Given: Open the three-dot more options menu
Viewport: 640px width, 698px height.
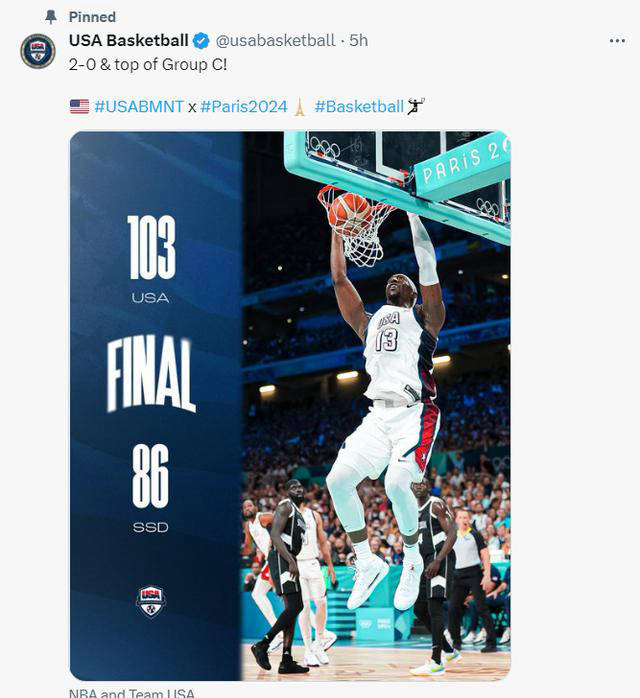Looking at the screenshot, I should tap(617, 41).
